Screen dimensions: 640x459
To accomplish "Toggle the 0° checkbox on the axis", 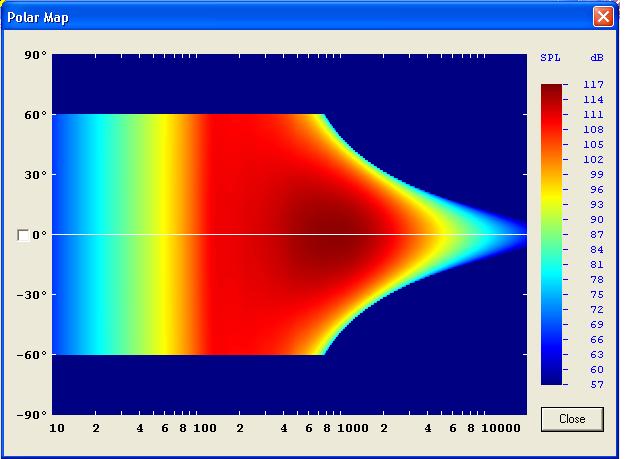I will 23,235.
